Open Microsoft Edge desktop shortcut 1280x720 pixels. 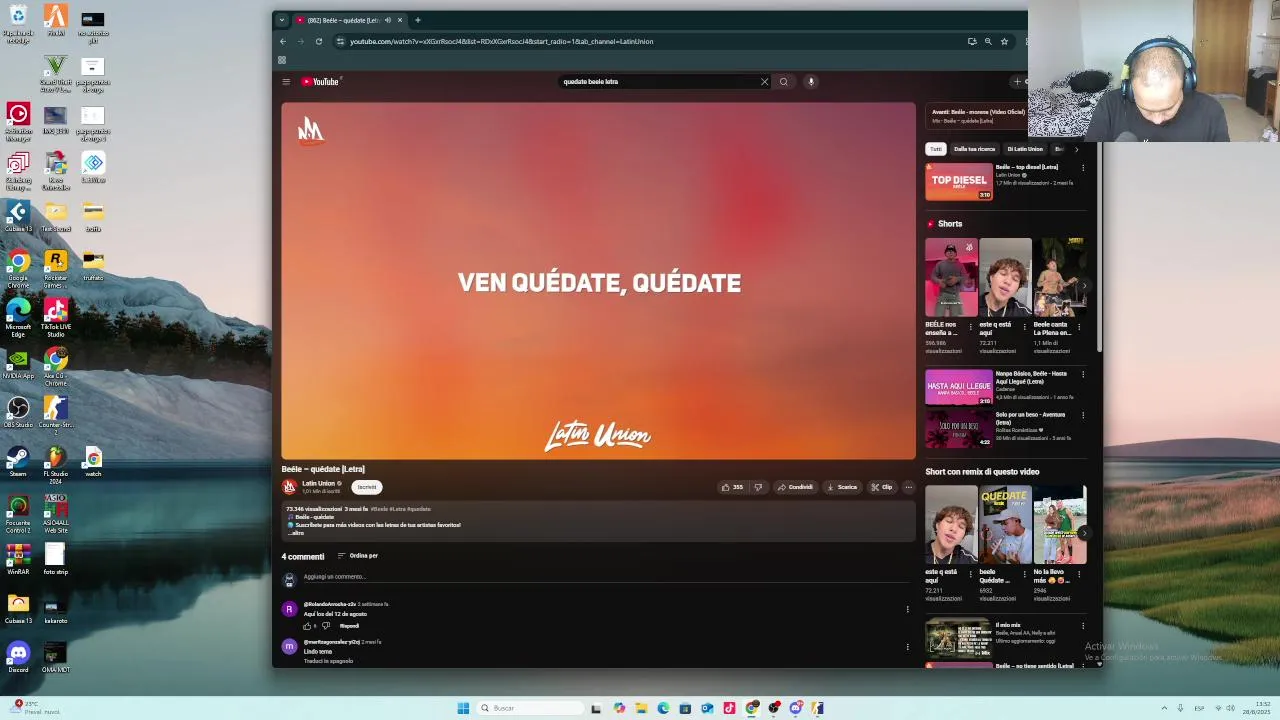(18, 318)
